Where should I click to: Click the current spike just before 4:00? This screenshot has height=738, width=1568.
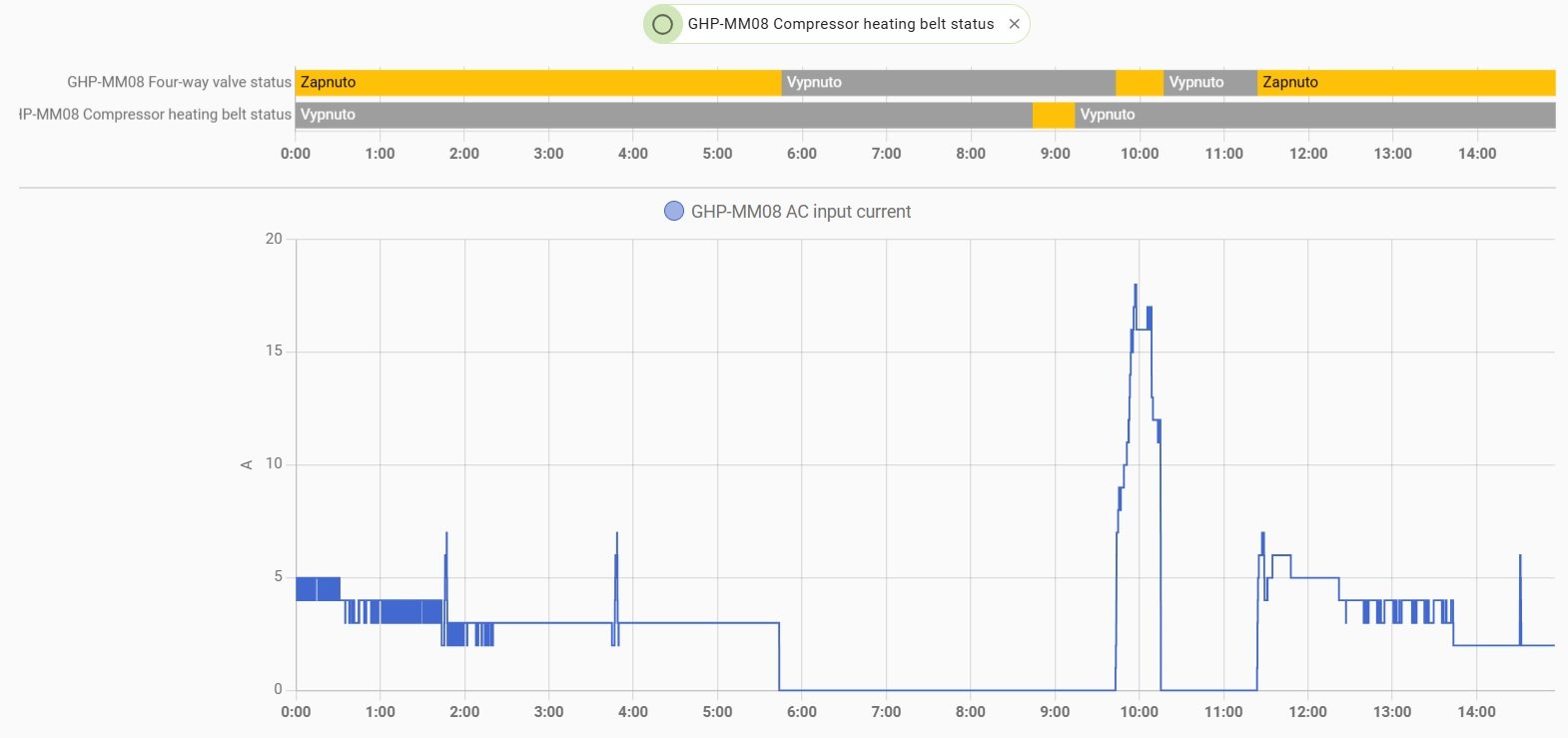point(616,535)
